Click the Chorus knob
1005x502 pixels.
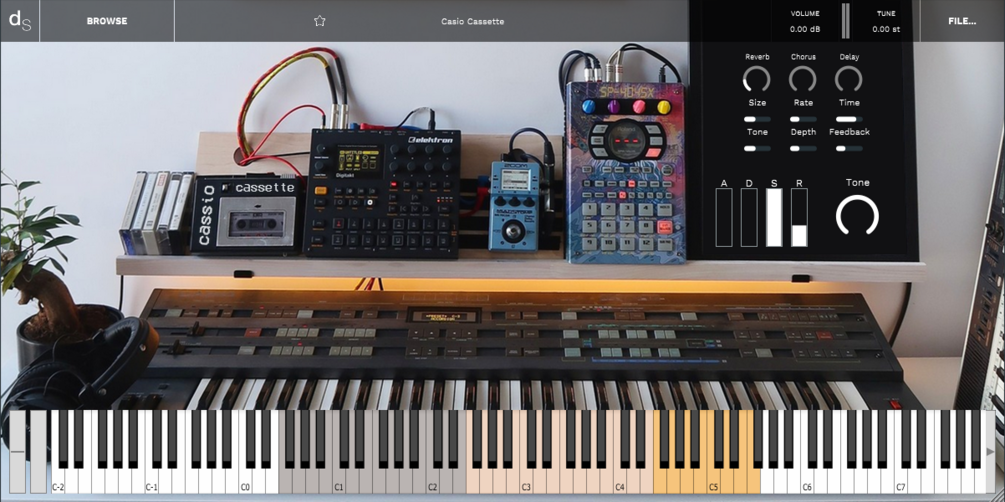tap(802, 79)
